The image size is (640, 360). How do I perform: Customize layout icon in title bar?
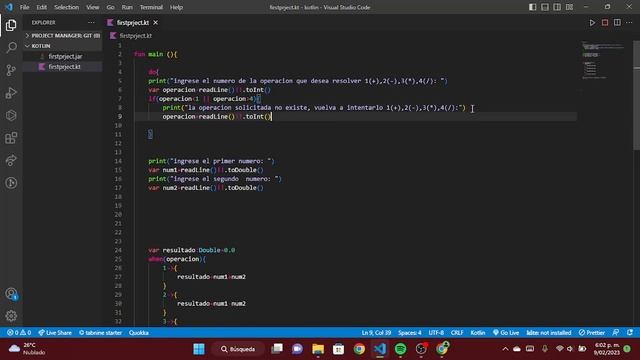click(x=569, y=7)
